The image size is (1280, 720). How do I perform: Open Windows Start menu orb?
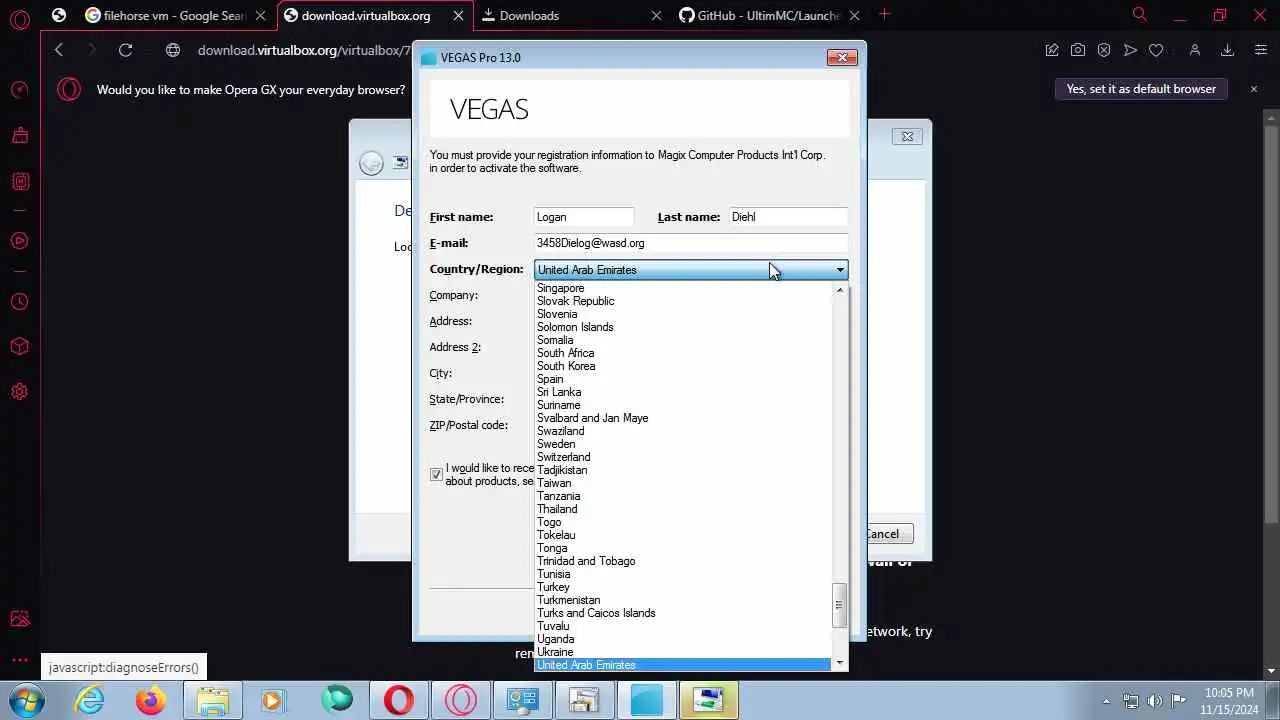point(28,700)
